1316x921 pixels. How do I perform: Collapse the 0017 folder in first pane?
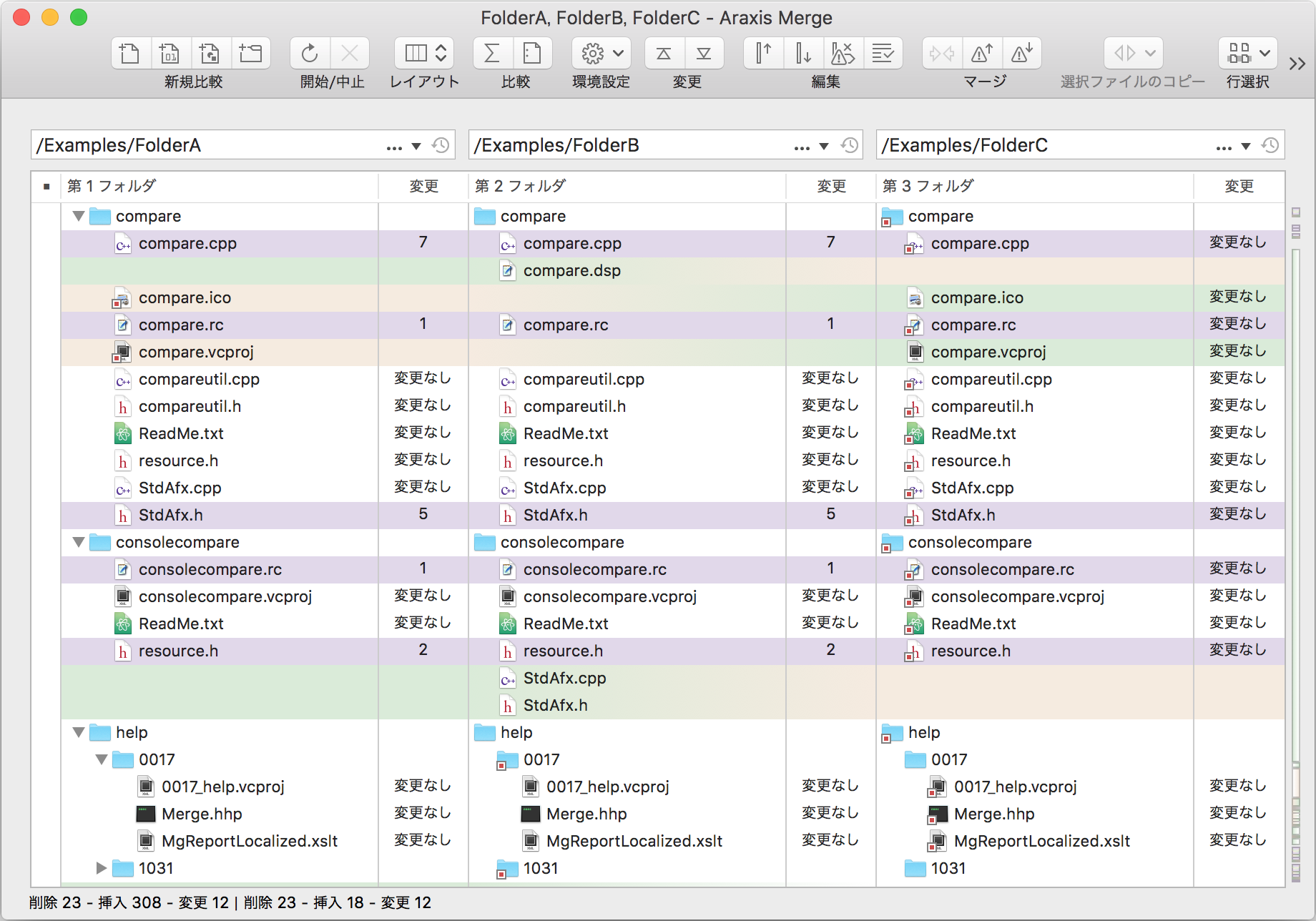pyautogui.click(x=102, y=759)
